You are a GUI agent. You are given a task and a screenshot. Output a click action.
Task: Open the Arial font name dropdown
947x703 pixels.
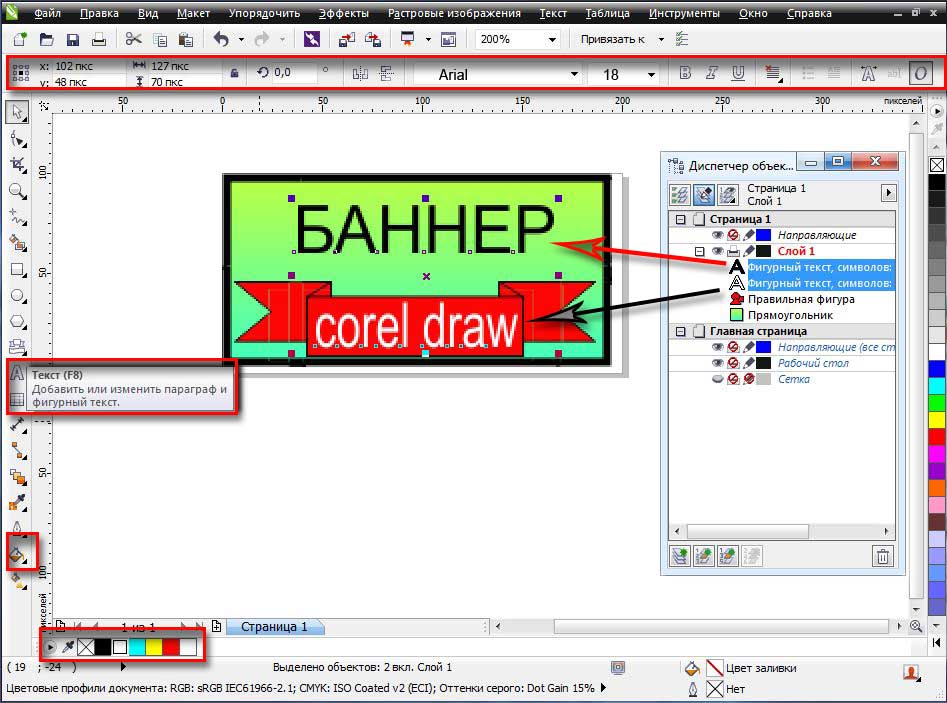pyautogui.click(x=574, y=74)
